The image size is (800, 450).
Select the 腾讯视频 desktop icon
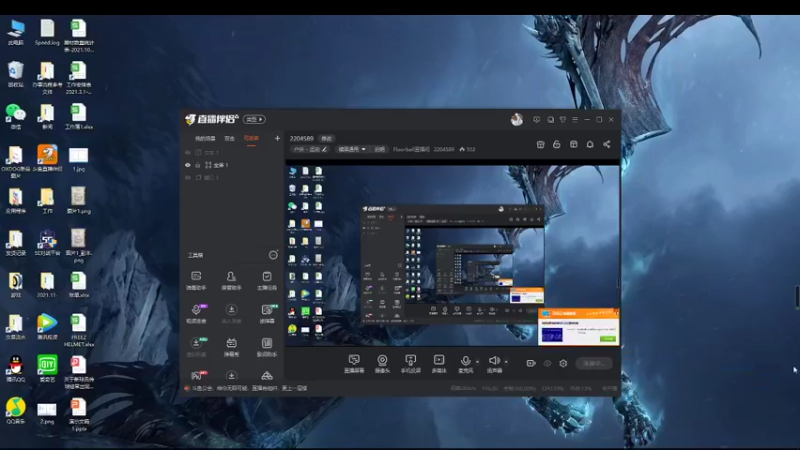click(x=47, y=327)
